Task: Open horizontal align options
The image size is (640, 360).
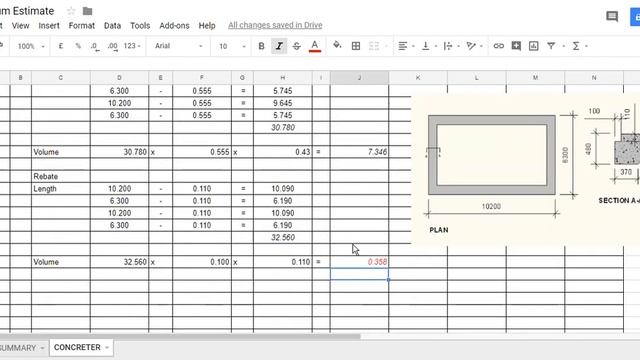Action: [403, 46]
